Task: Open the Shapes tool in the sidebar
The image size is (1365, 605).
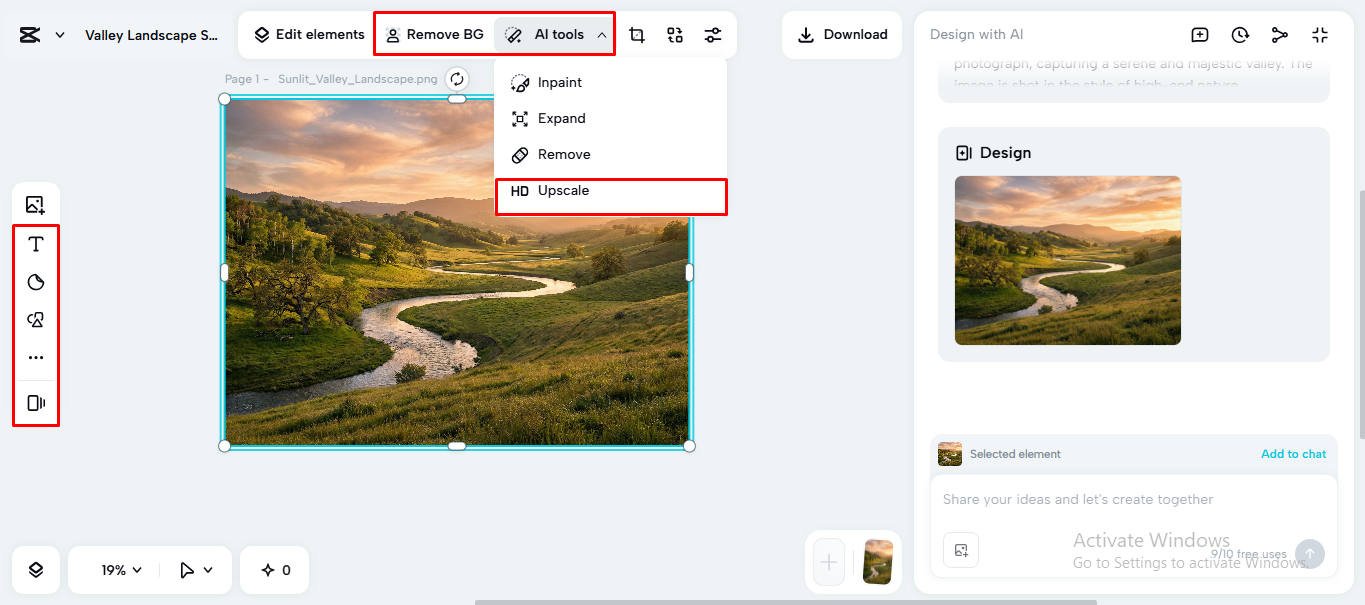Action: 35,281
